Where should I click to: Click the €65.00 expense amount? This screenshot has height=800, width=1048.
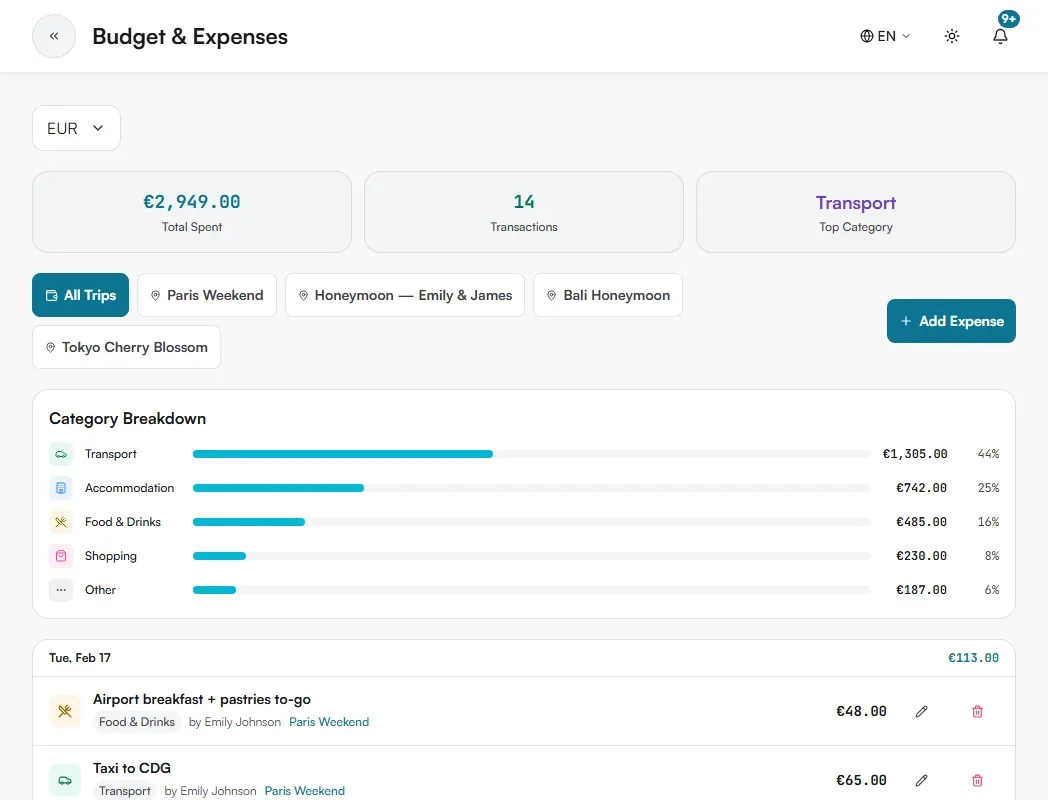click(x=862, y=780)
